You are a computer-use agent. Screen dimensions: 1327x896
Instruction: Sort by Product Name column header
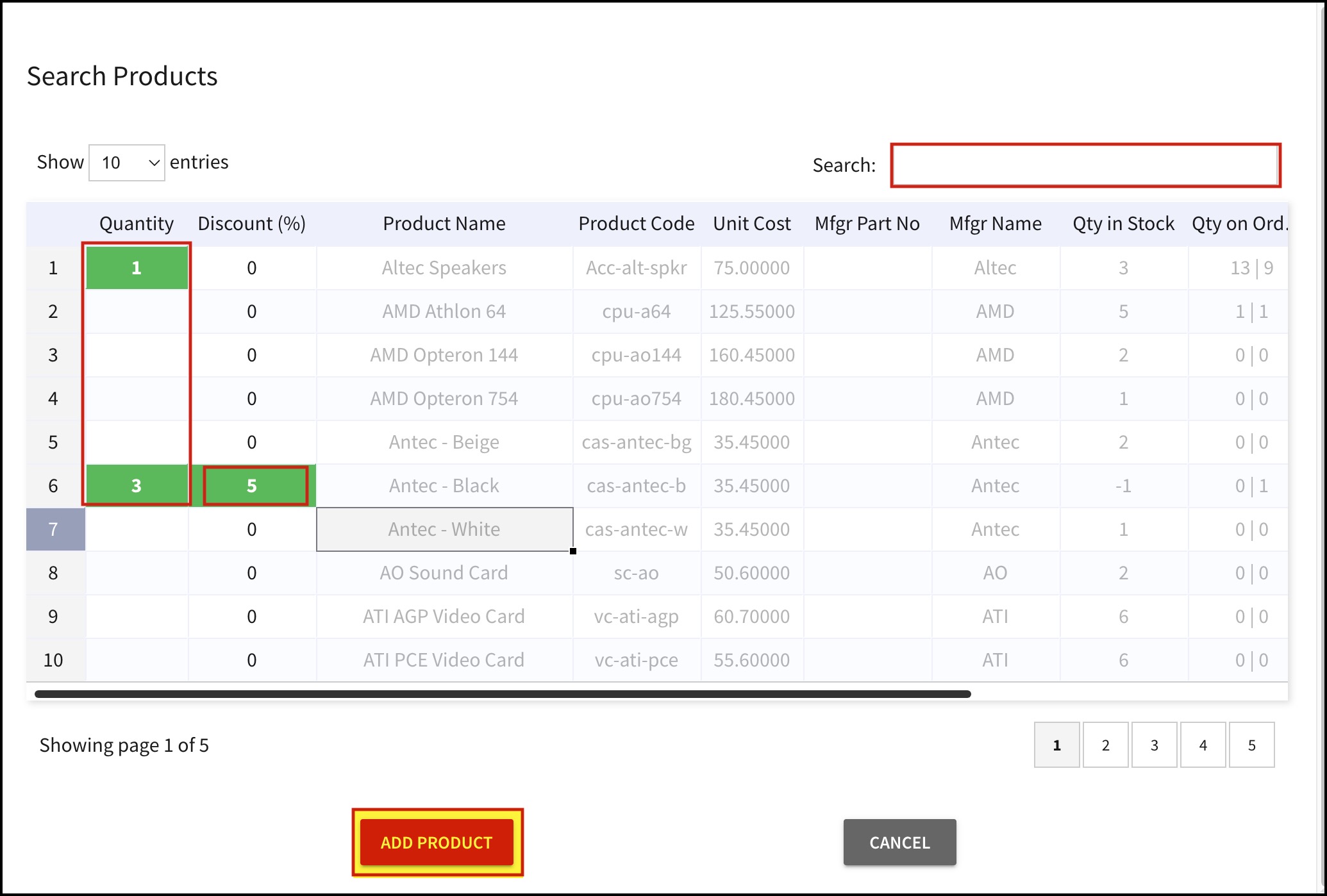point(444,224)
